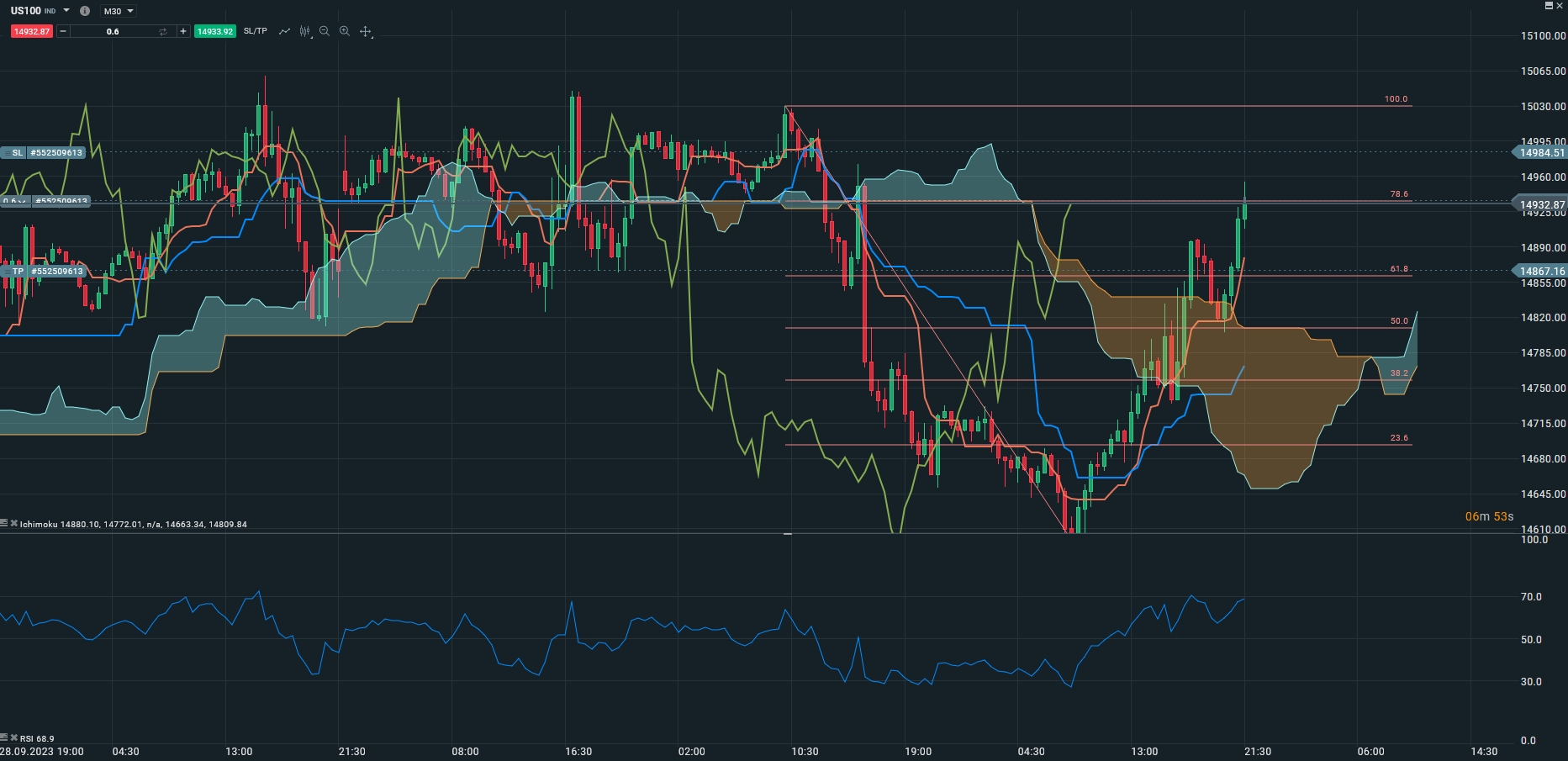
Task: Increase trade volume with plus button
Action: (x=183, y=31)
